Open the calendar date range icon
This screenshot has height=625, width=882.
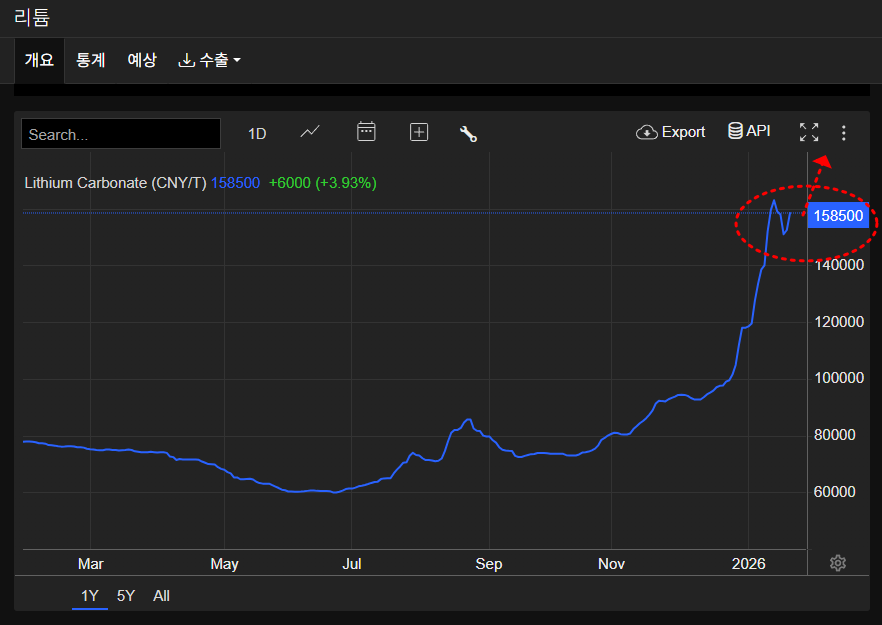(x=366, y=132)
